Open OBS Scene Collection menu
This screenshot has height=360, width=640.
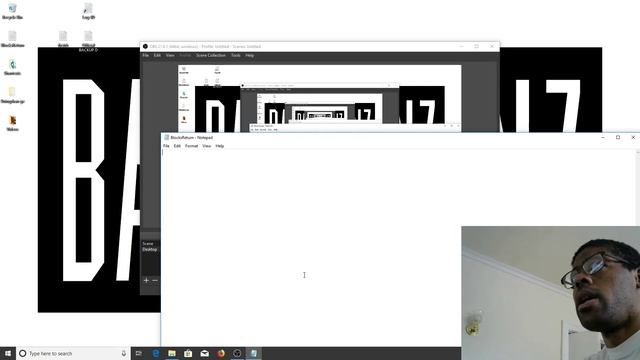point(211,55)
